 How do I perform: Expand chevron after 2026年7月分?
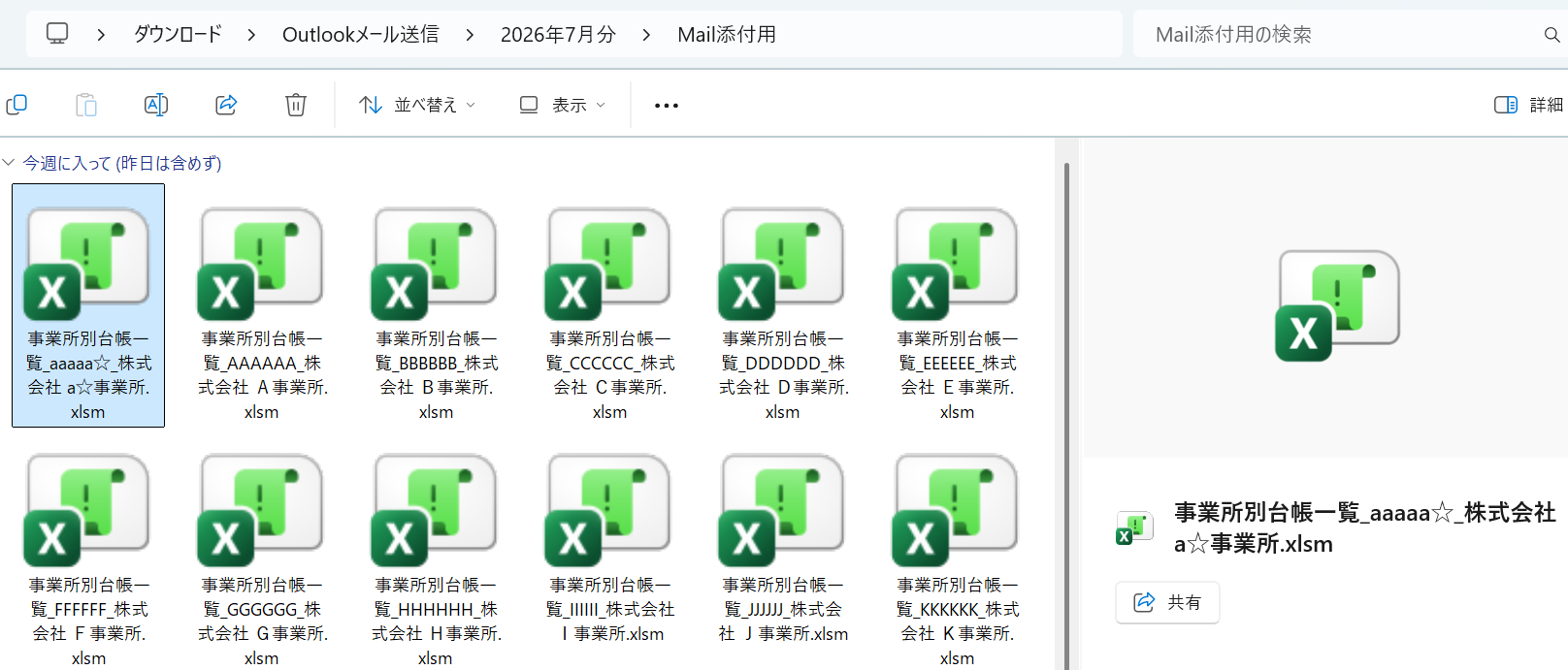pos(646,35)
